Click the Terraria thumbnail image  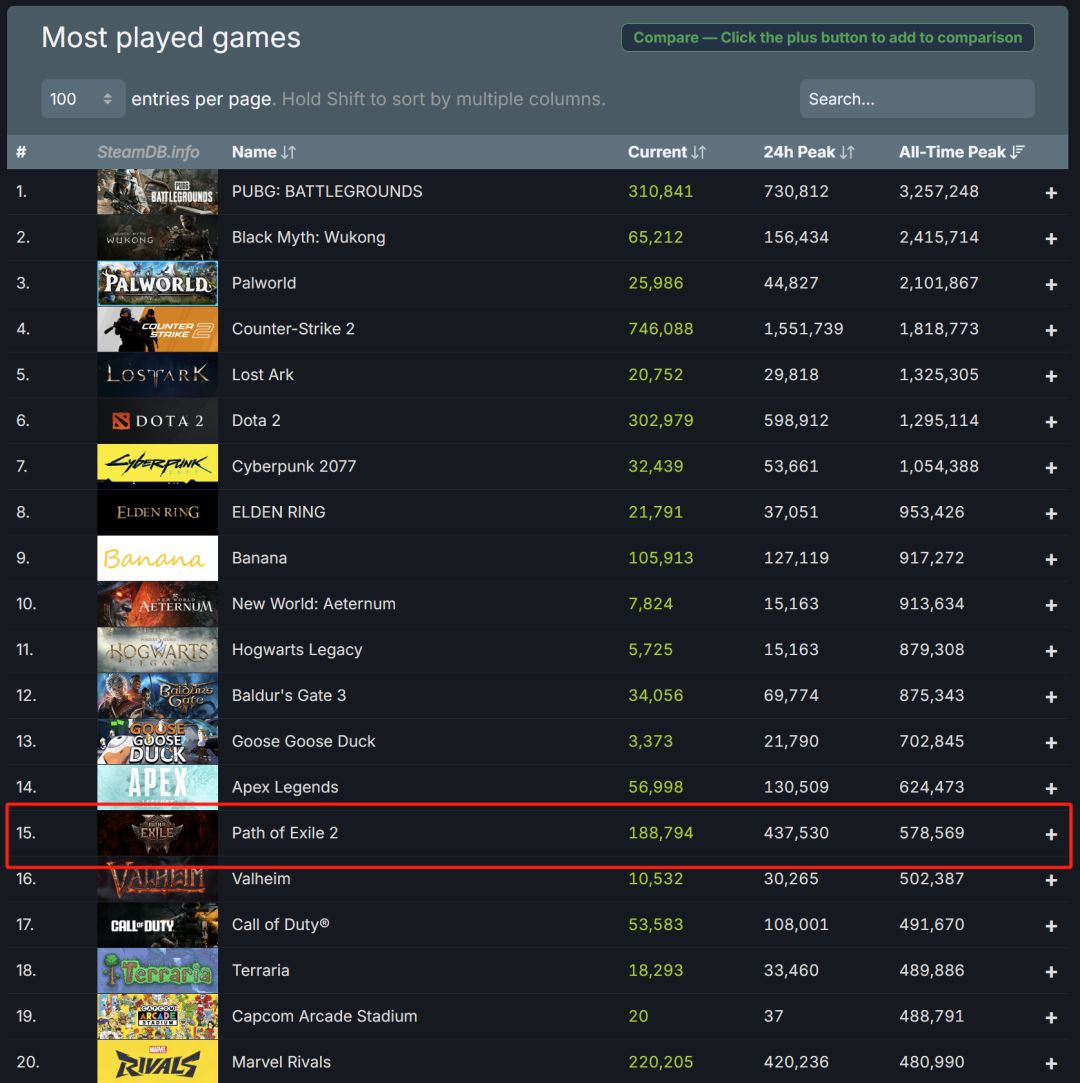click(x=157, y=970)
